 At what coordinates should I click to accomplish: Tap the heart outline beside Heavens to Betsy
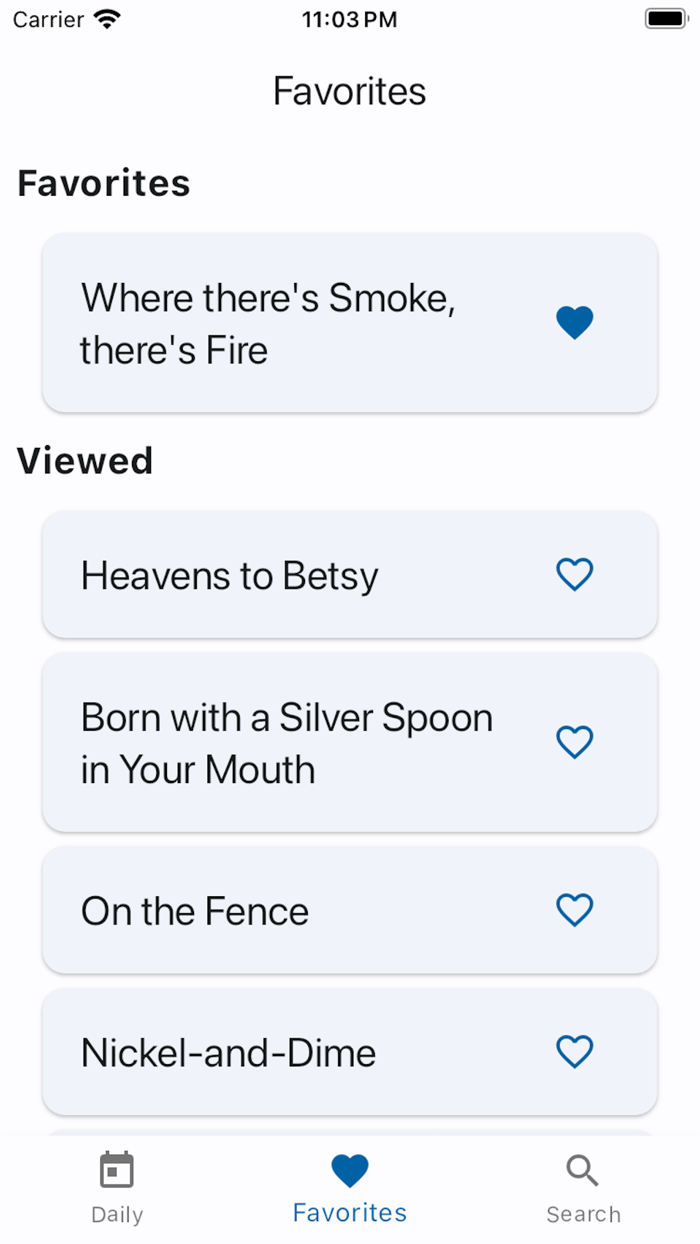pyautogui.click(x=574, y=575)
